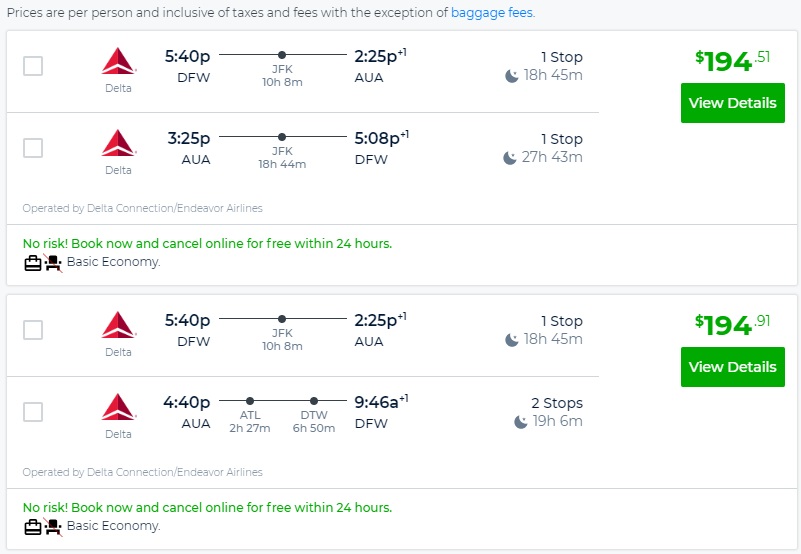Click the overnight moon icon beside 27h 43m
The height and width of the screenshot is (554, 801).
(510, 158)
